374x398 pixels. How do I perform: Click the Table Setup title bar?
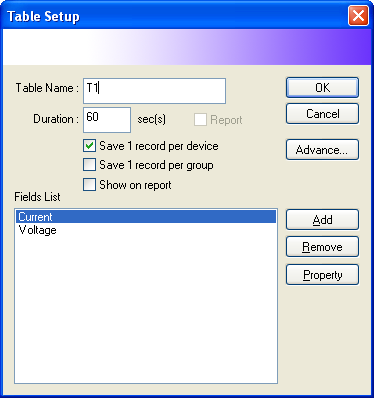tap(173, 16)
